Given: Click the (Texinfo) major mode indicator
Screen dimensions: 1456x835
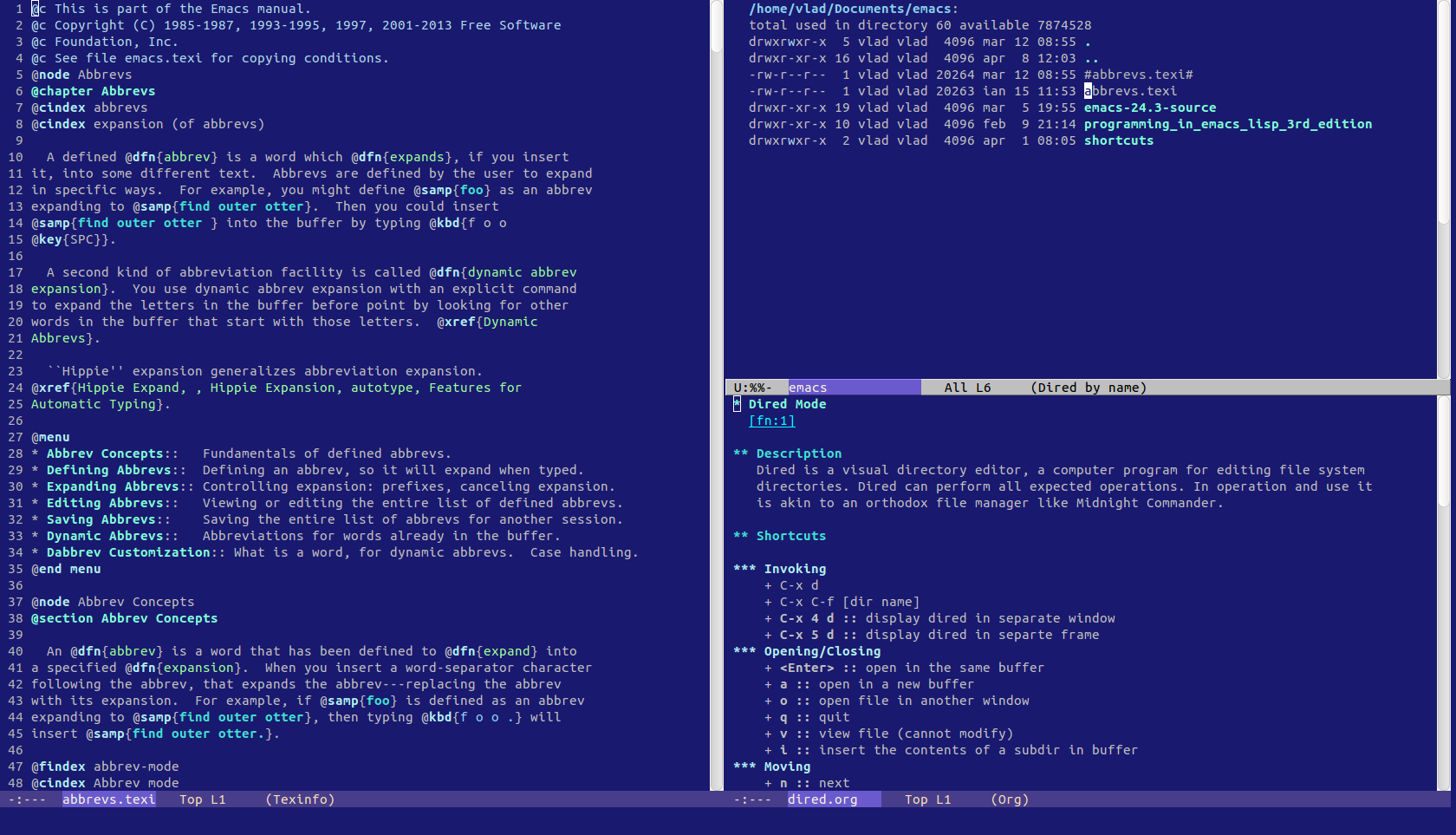Looking at the screenshot, I should pos(300,799).
